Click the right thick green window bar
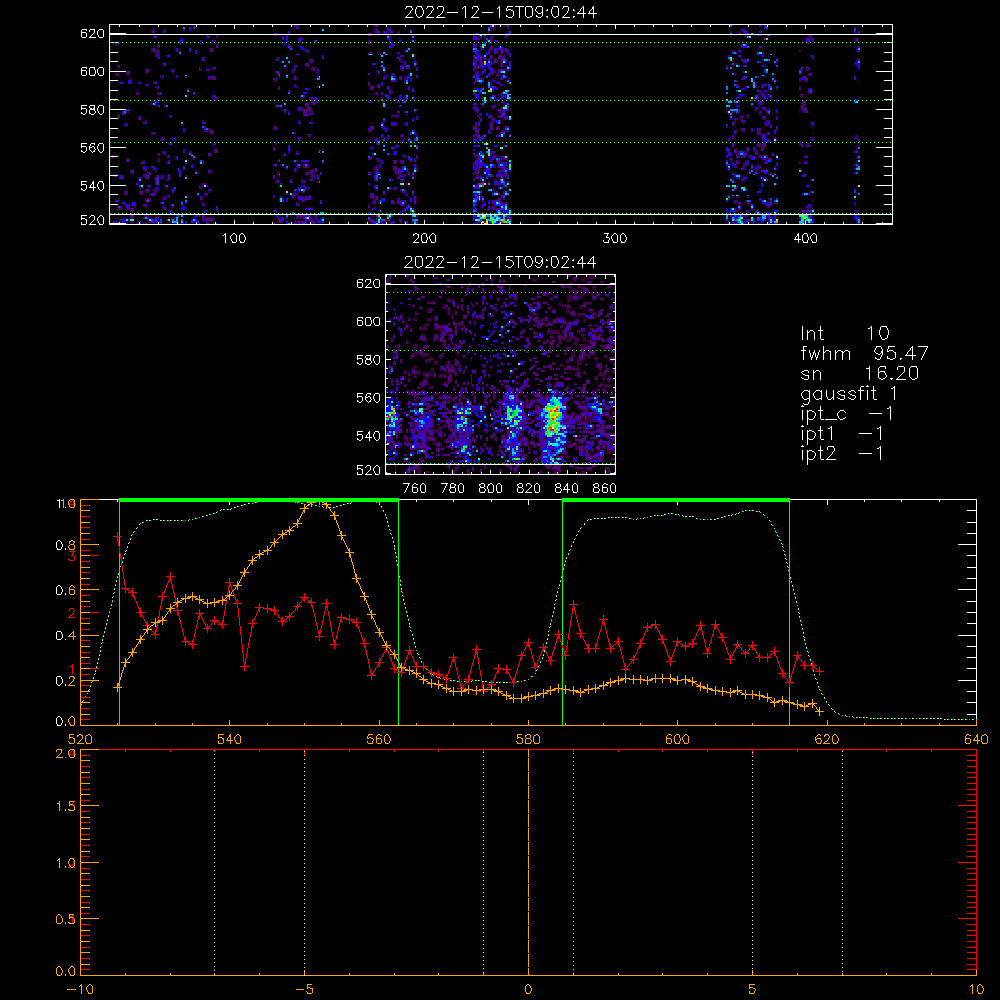This screenshot has height=1000, width=1000. point(676,500)
